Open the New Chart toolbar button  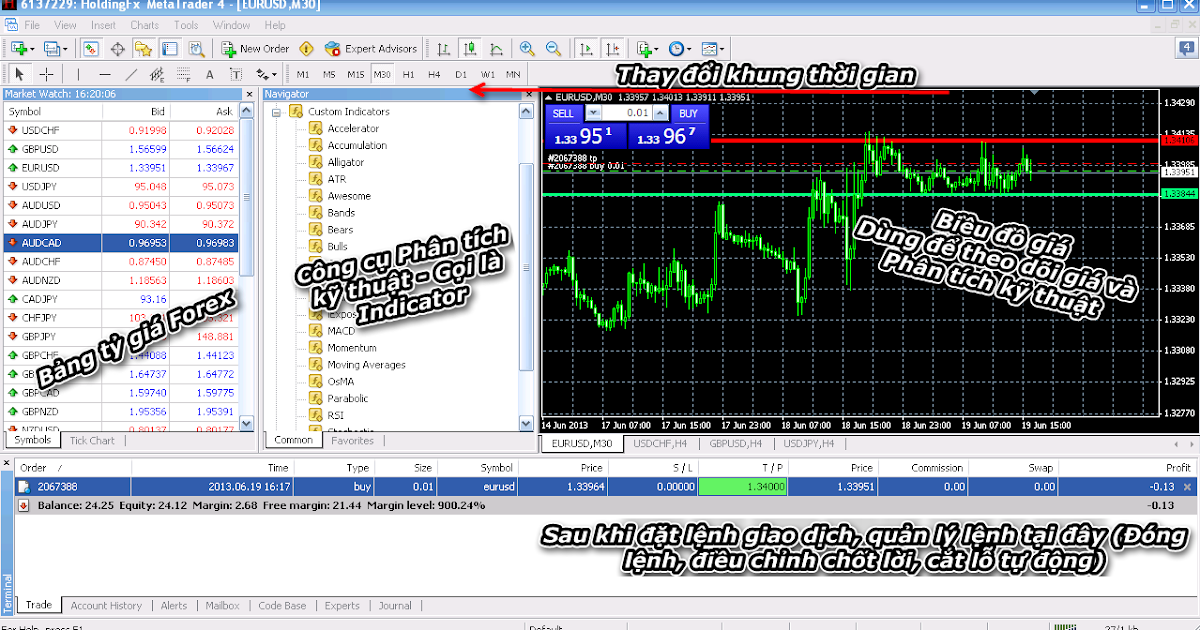[x=23, y=48]
